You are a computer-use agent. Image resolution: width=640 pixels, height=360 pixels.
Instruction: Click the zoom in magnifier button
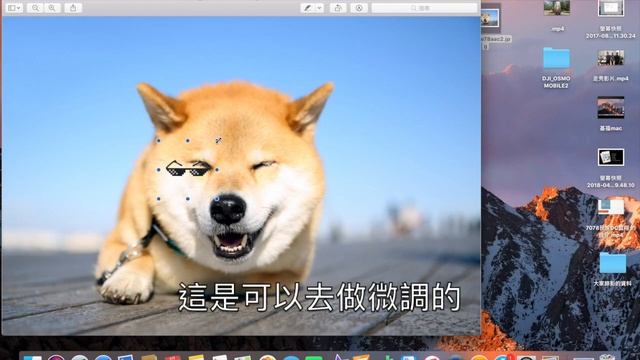pos(52,8)
